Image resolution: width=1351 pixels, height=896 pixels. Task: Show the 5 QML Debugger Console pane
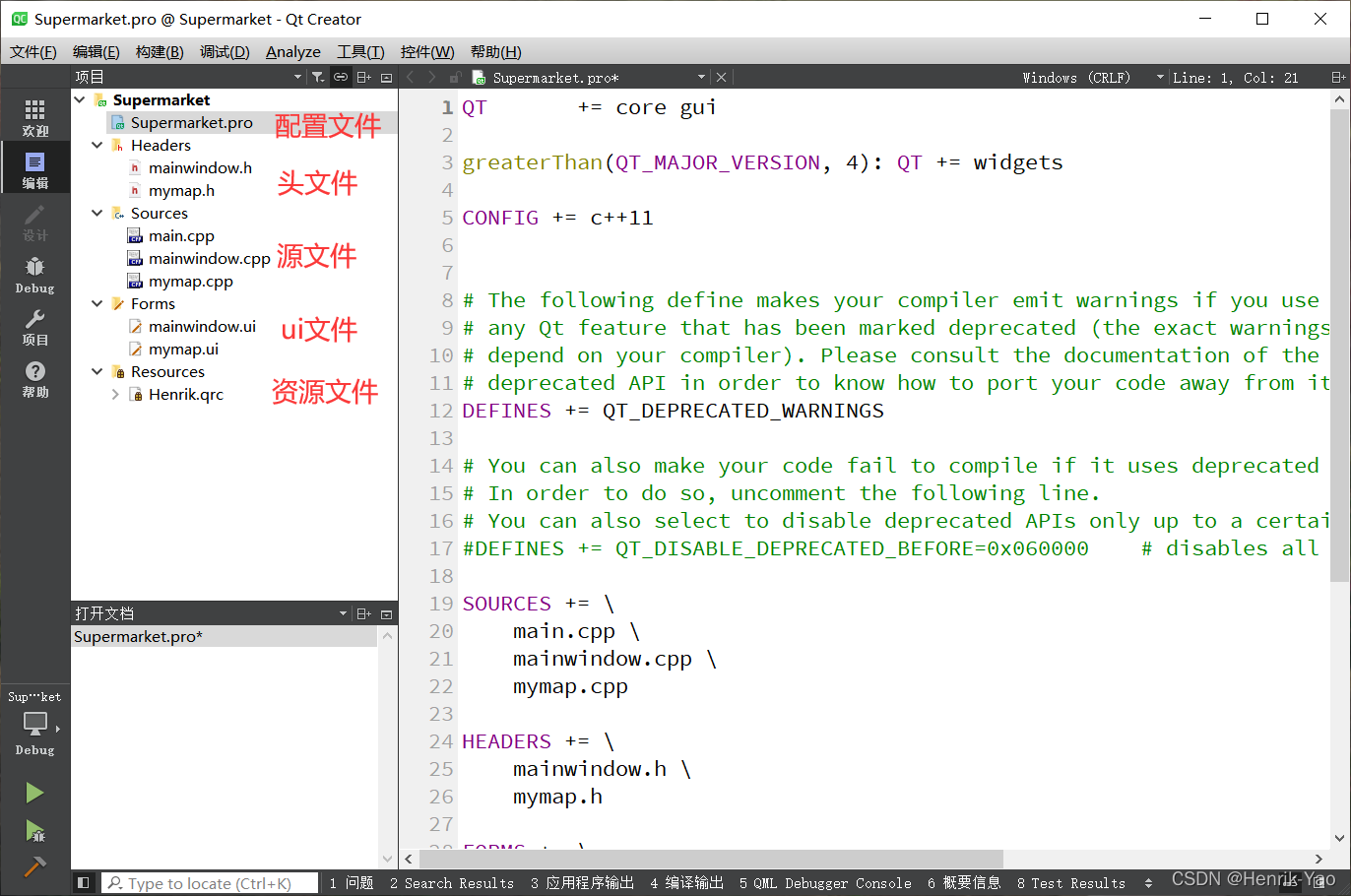[x=825, y=883]
